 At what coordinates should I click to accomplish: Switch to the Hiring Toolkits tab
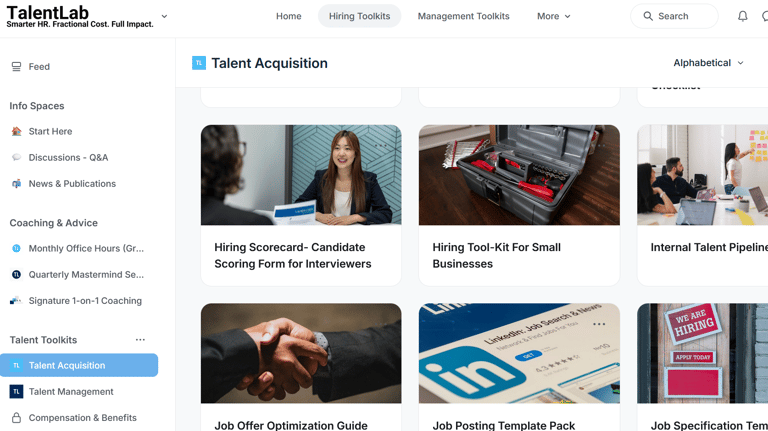pos(359,16)
